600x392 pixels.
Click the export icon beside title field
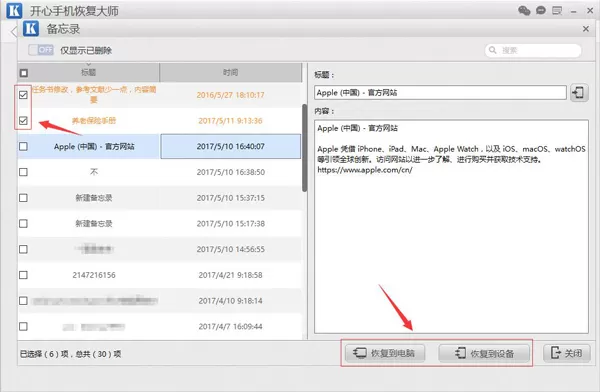point(579,93)
